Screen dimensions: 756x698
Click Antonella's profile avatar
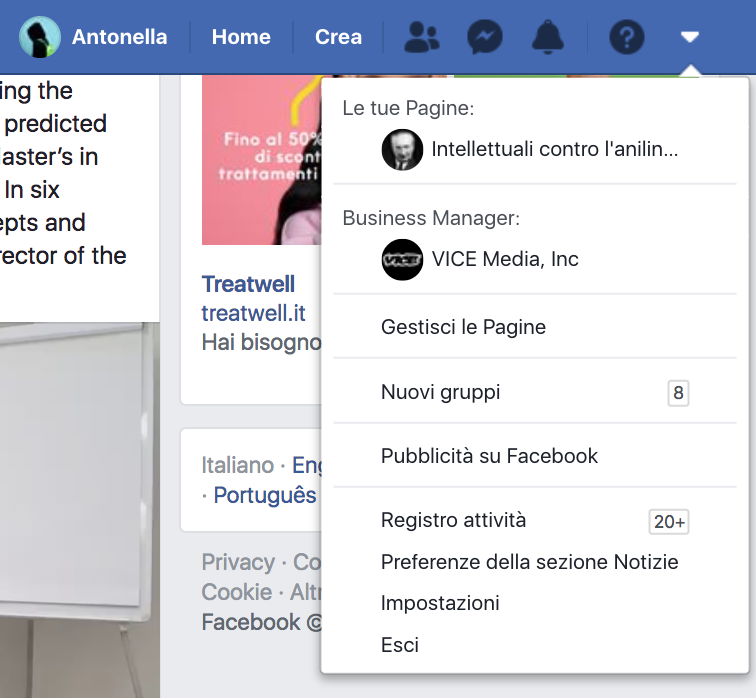tap(40, 37)
